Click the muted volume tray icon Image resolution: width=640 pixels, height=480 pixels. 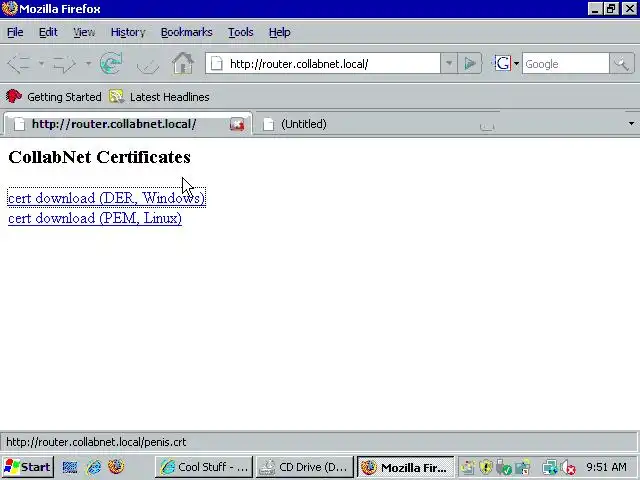pos(568,467)
